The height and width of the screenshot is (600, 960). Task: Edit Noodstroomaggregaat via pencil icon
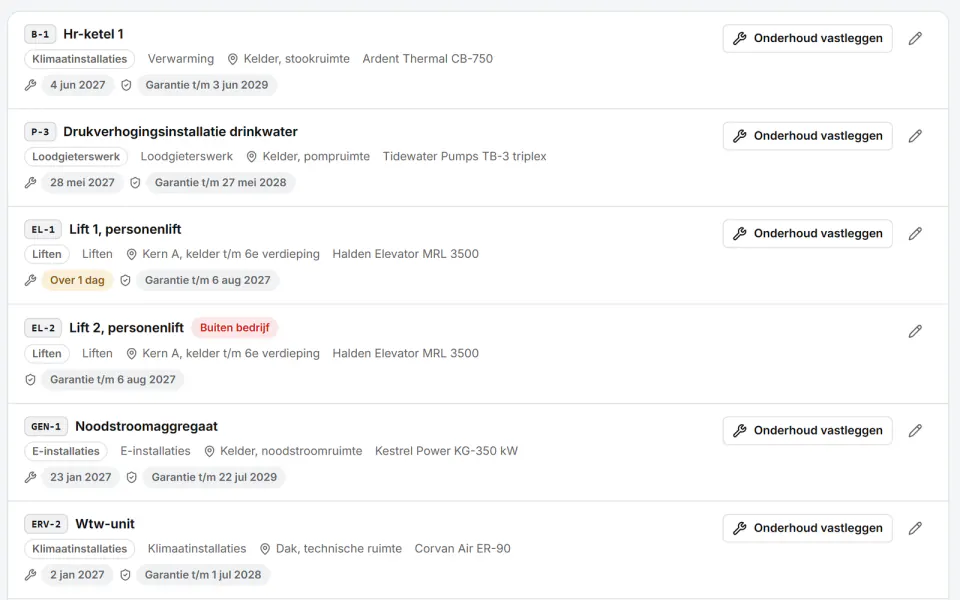(915, 430)
